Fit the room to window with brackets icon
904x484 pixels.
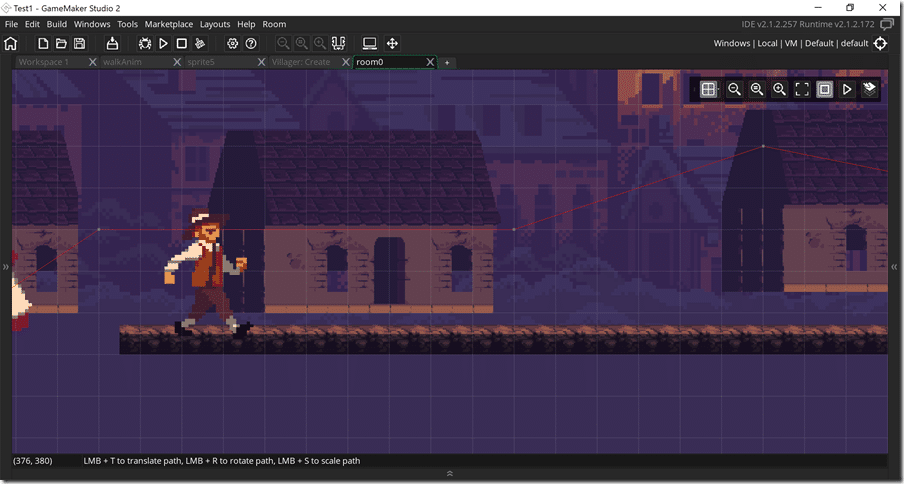click(802, 89)
